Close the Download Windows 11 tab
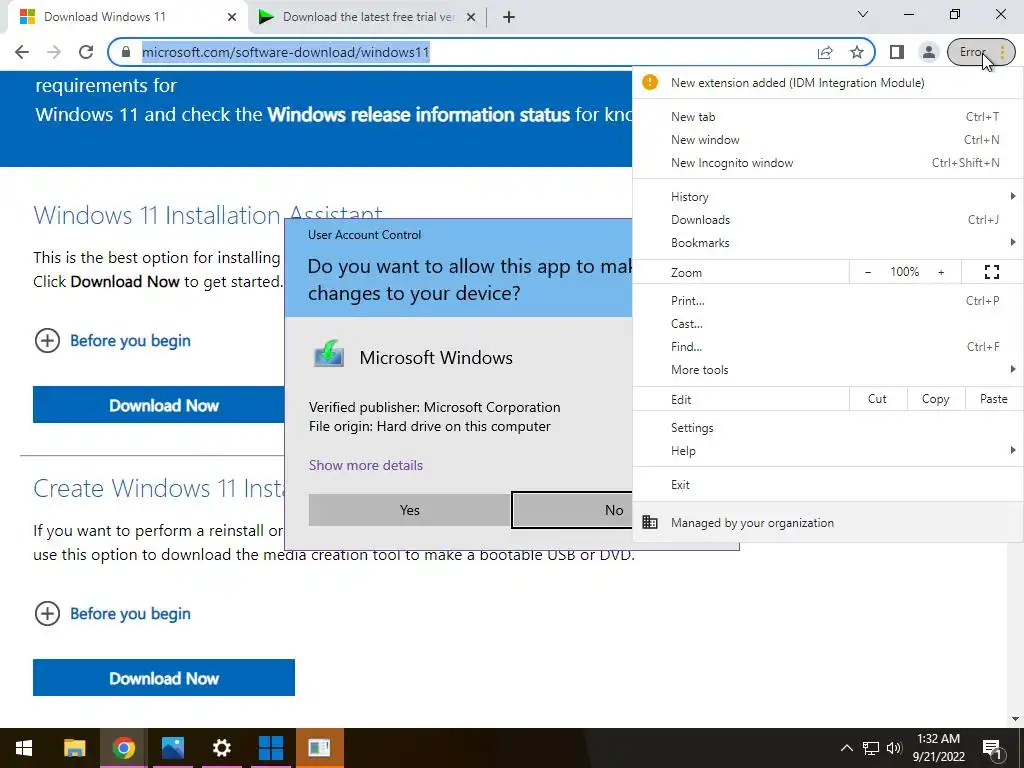The height and width of the screenshot is (768, 1024). point(232,17)
